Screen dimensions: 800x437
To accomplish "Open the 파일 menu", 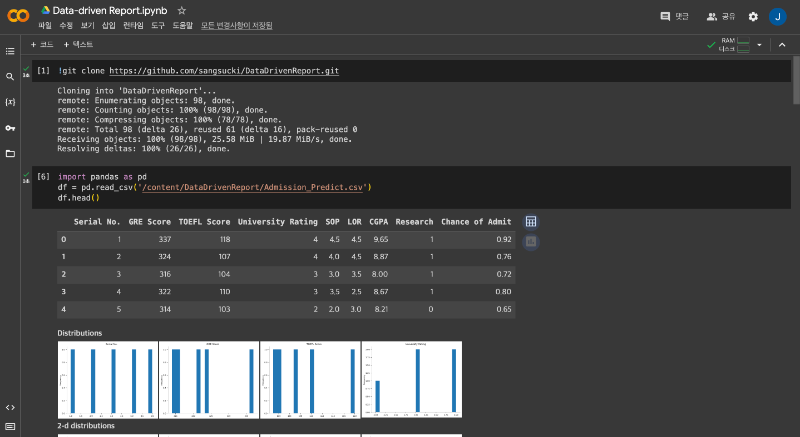I will [x=45, y=25].
